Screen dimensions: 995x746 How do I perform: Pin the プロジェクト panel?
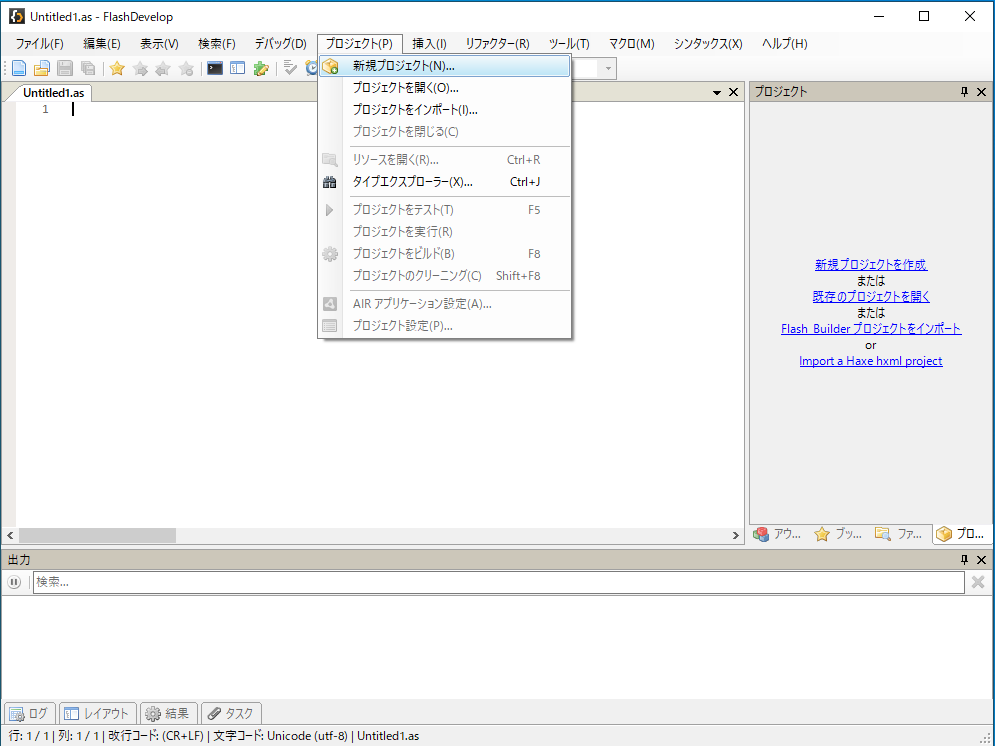[965, 92]
